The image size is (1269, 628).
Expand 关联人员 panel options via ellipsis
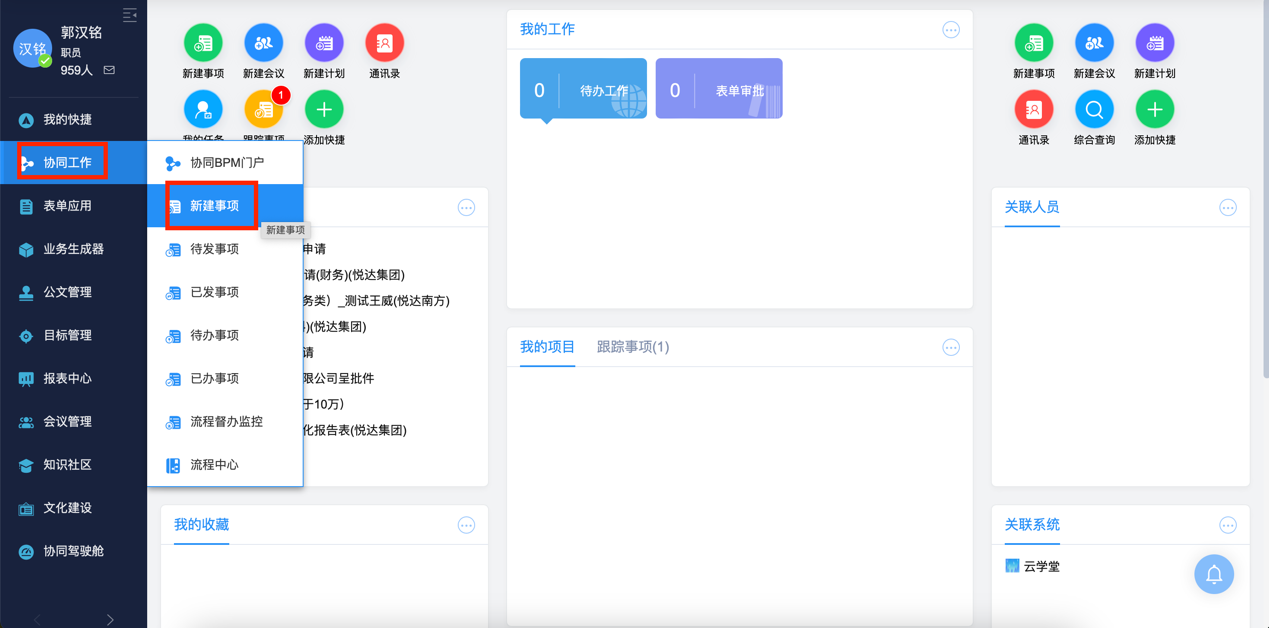click(x=1228, y=207)
